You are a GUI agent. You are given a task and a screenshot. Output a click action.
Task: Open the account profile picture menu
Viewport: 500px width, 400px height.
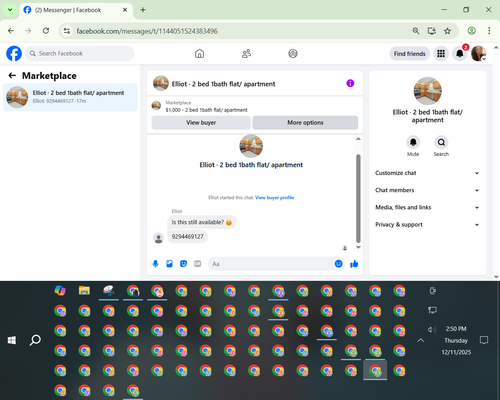pyautogui.click(x=478, y=53)
